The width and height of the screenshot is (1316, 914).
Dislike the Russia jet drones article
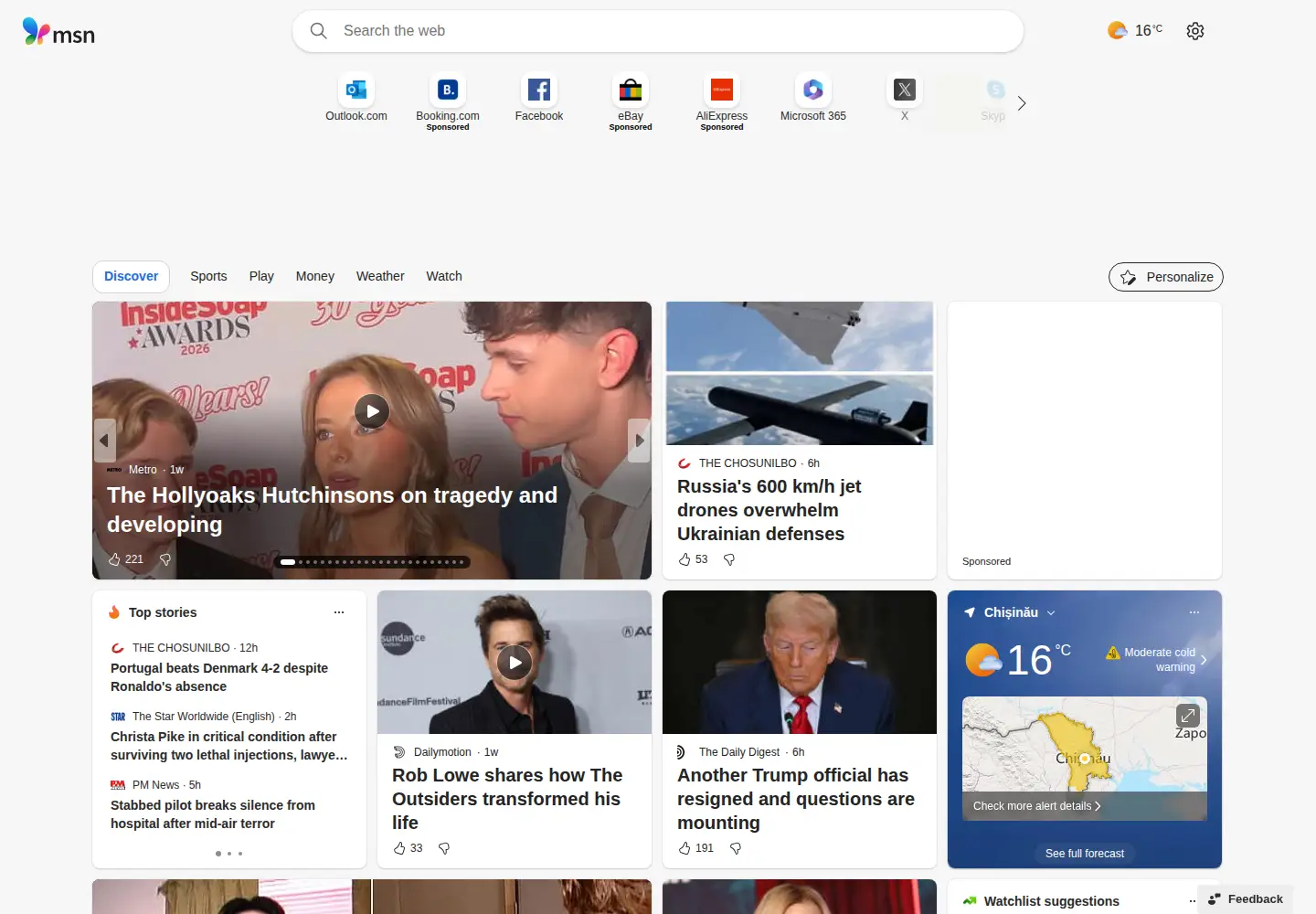coord(729,559)
